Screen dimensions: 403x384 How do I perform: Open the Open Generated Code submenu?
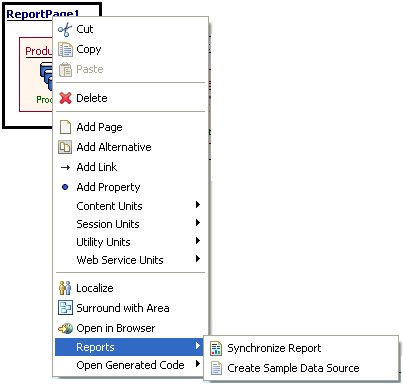click(x=130, y=365)
